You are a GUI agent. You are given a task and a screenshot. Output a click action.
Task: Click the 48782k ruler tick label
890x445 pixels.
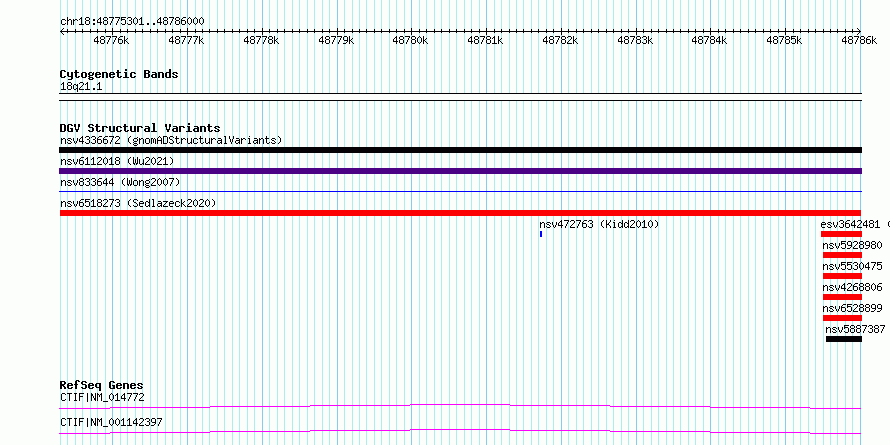click(x=560, y=40)
